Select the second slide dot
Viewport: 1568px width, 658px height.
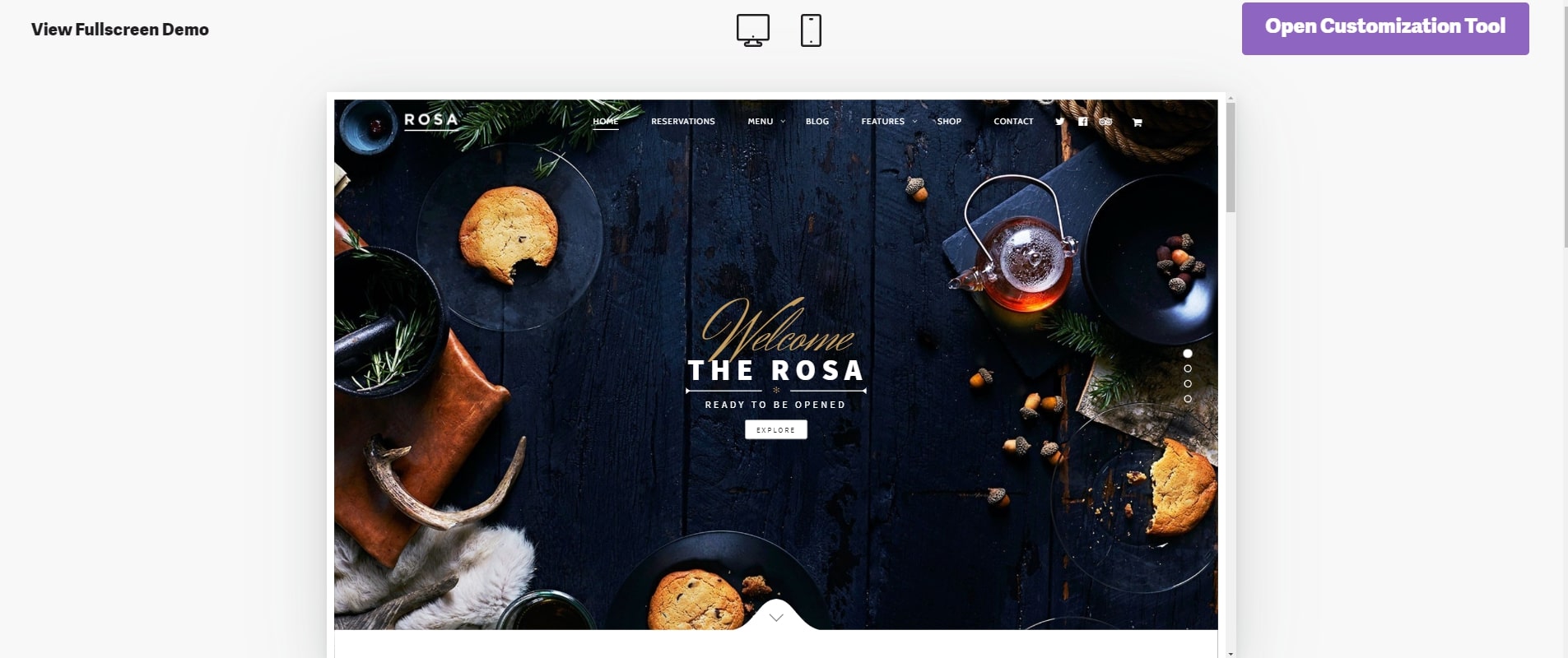point(1187,368)
